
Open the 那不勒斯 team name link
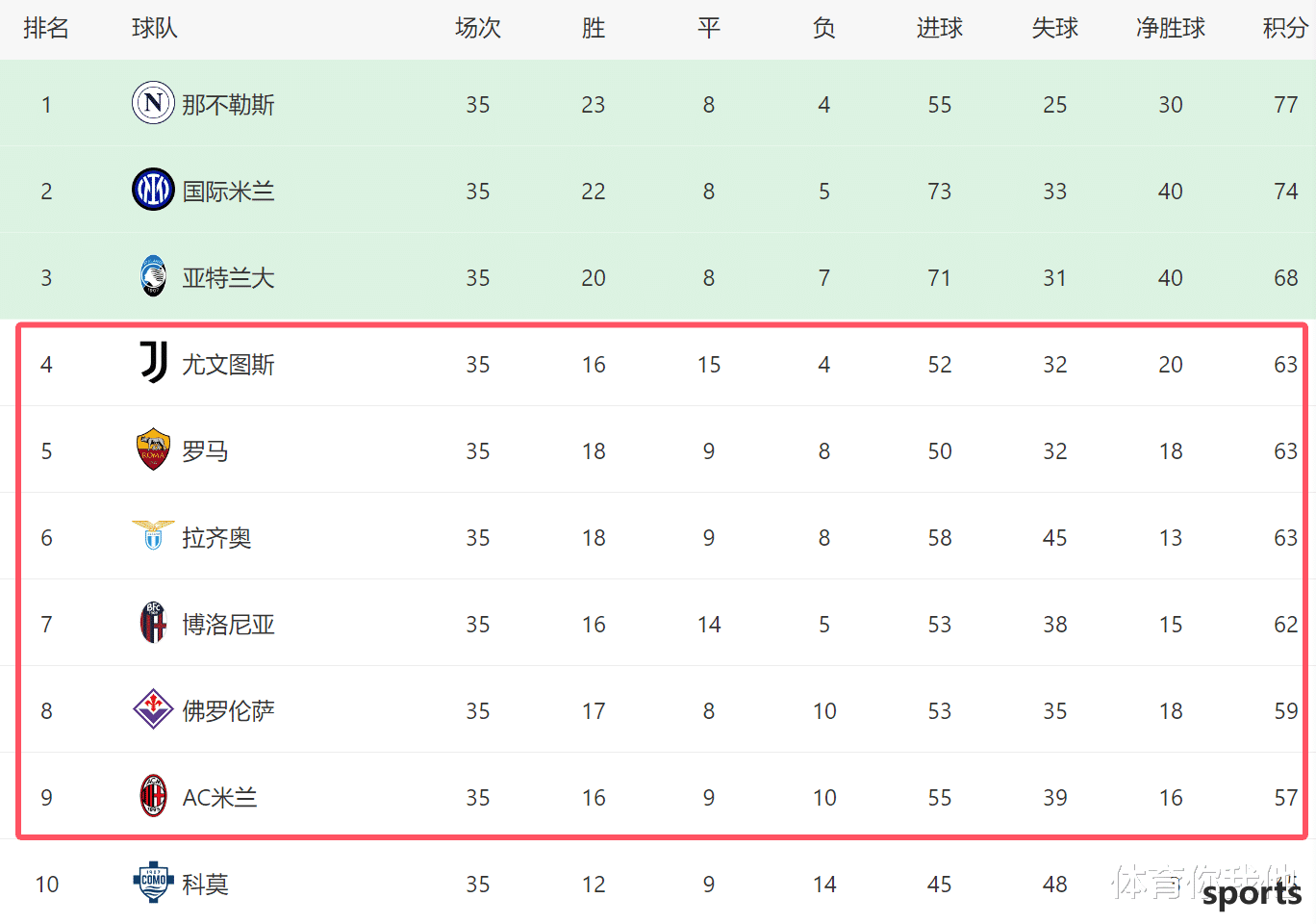(x=228, y=104)
